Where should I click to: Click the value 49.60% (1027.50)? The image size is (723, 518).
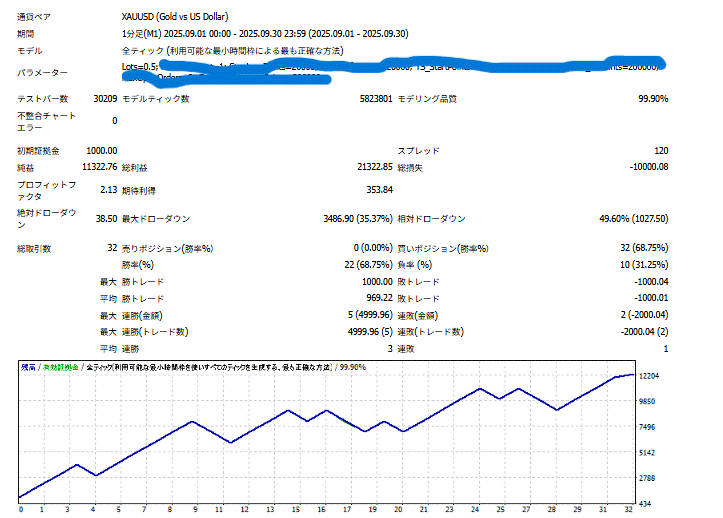(x=634, y=219)
